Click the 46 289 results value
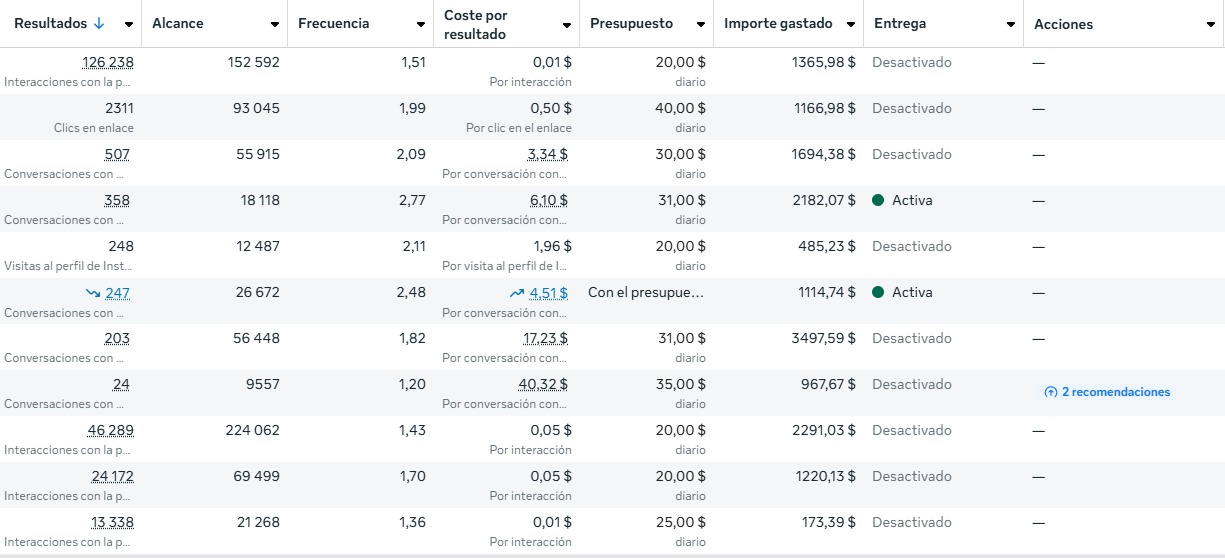 pyautogui.click(x=111, y=430)
